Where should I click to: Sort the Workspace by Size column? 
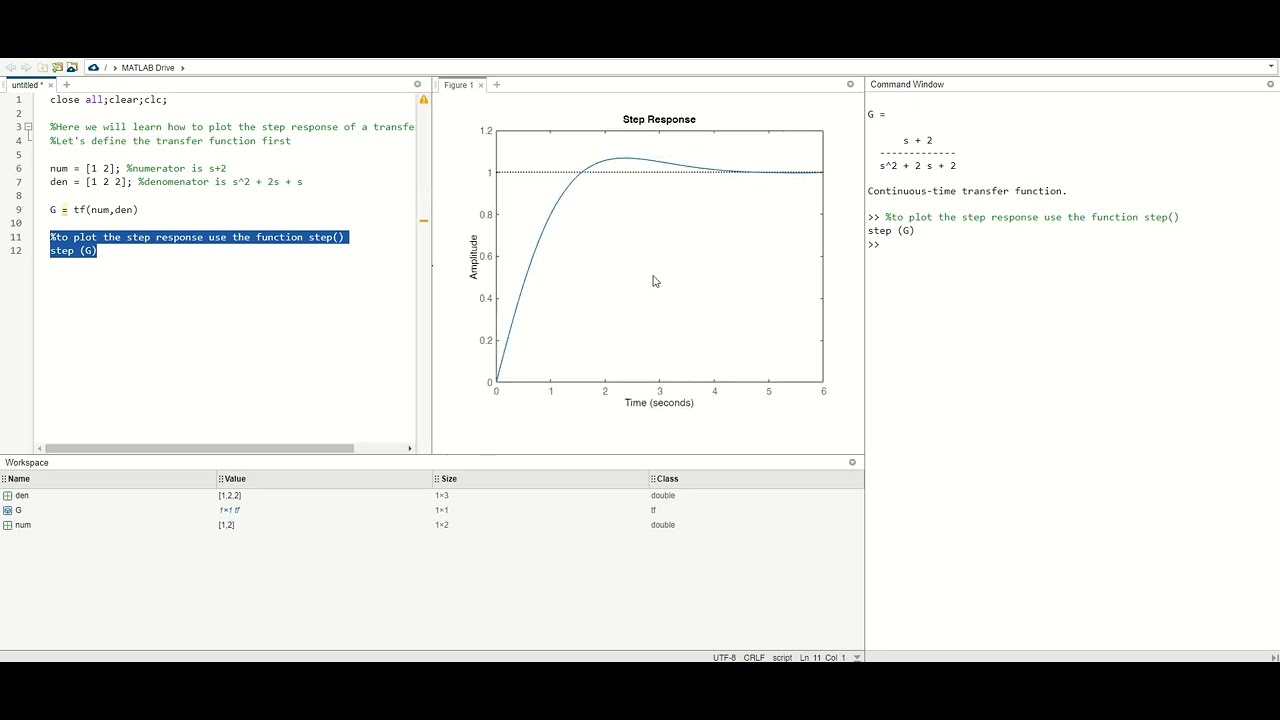(x=541, y=479)
